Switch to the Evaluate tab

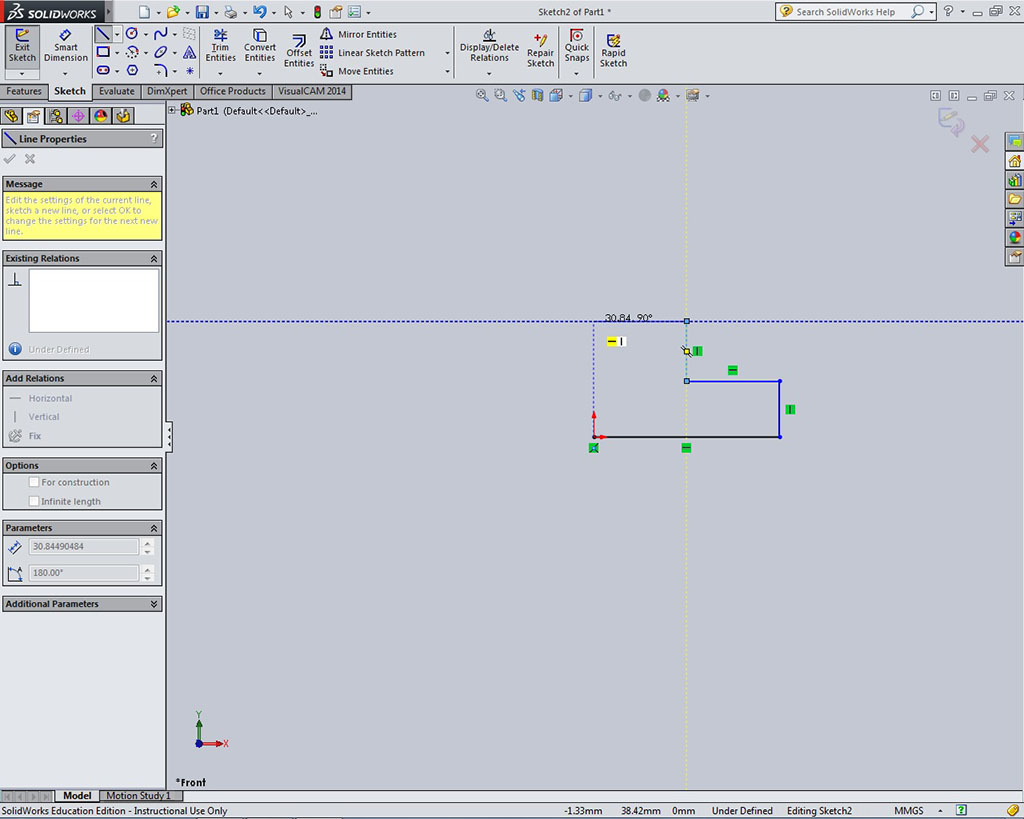(x=116, y=91)
